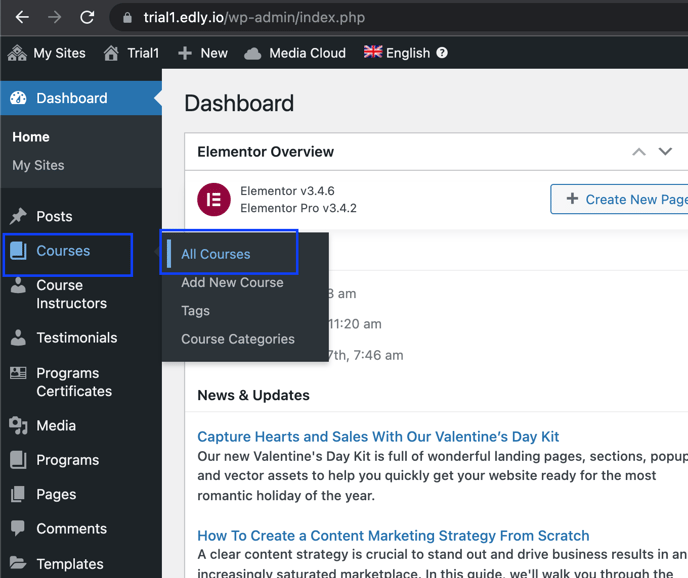The image size is (688, 578).
Task: Click the Courses book icon
Action: pyautogui.click(x=18, y=251)
